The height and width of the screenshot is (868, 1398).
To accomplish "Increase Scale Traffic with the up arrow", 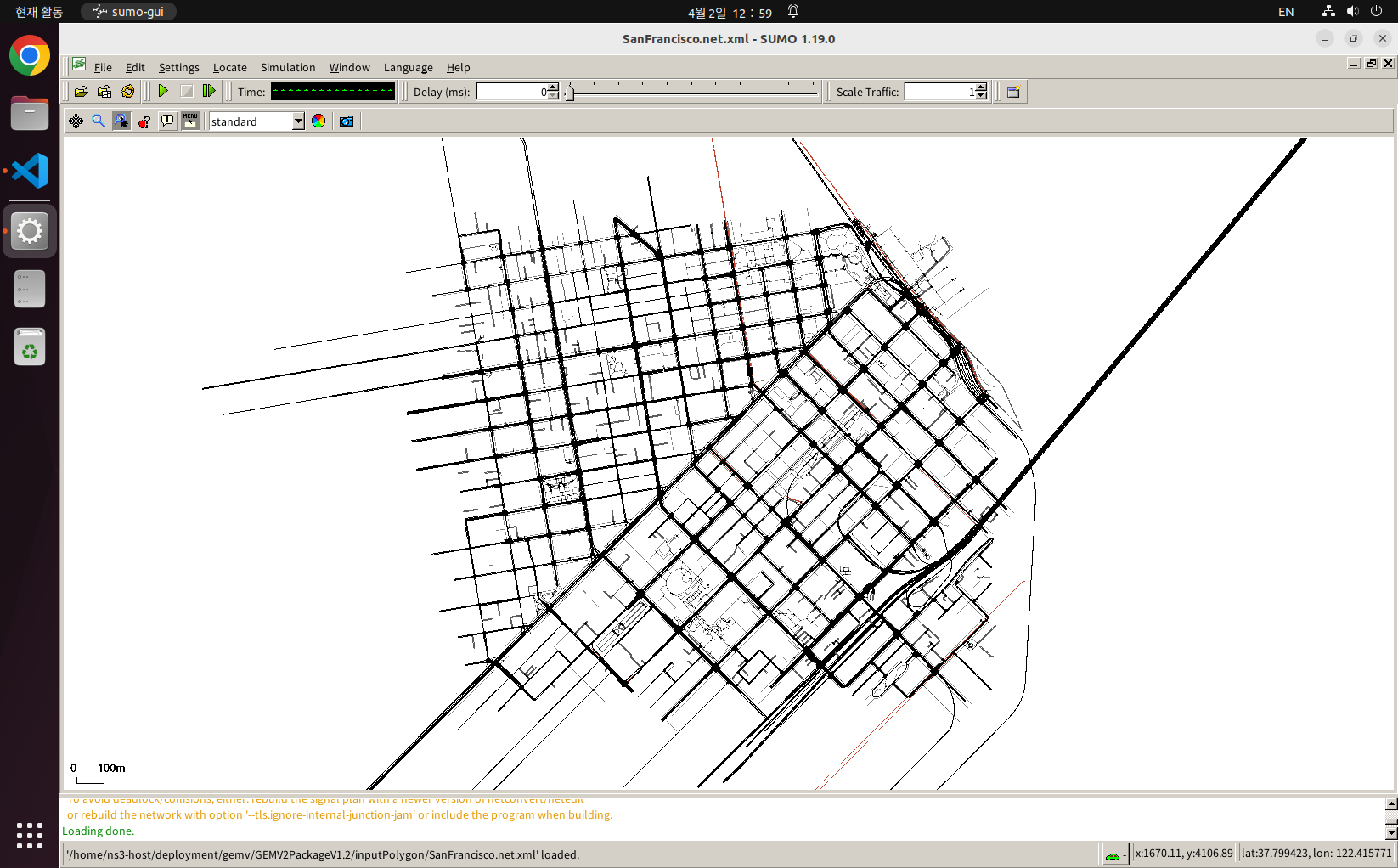I will 982,87.
